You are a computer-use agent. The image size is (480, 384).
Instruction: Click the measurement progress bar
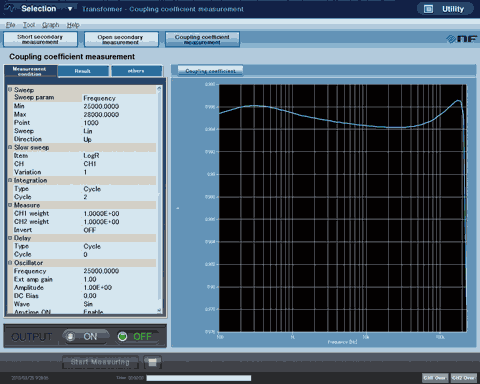pyautogui.click(x=199, y=378)
